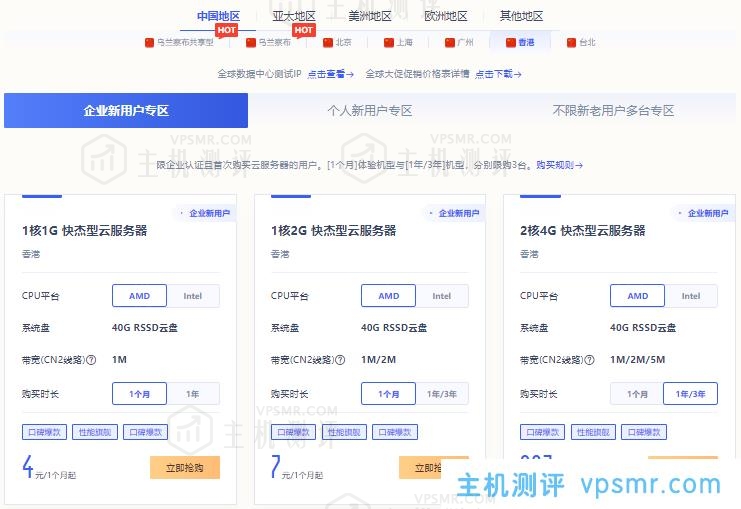Screen dimensions: 741x509
Task: Choose the 乌兰察布 data center tab
Action: [268, 43]
